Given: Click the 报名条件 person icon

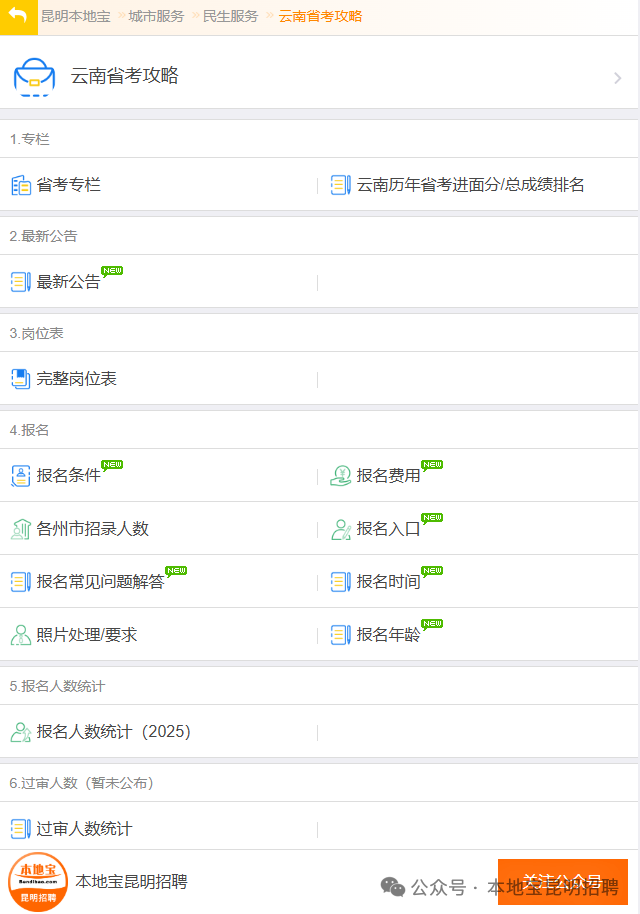Looking at the screenshot, I should point(20,475).
